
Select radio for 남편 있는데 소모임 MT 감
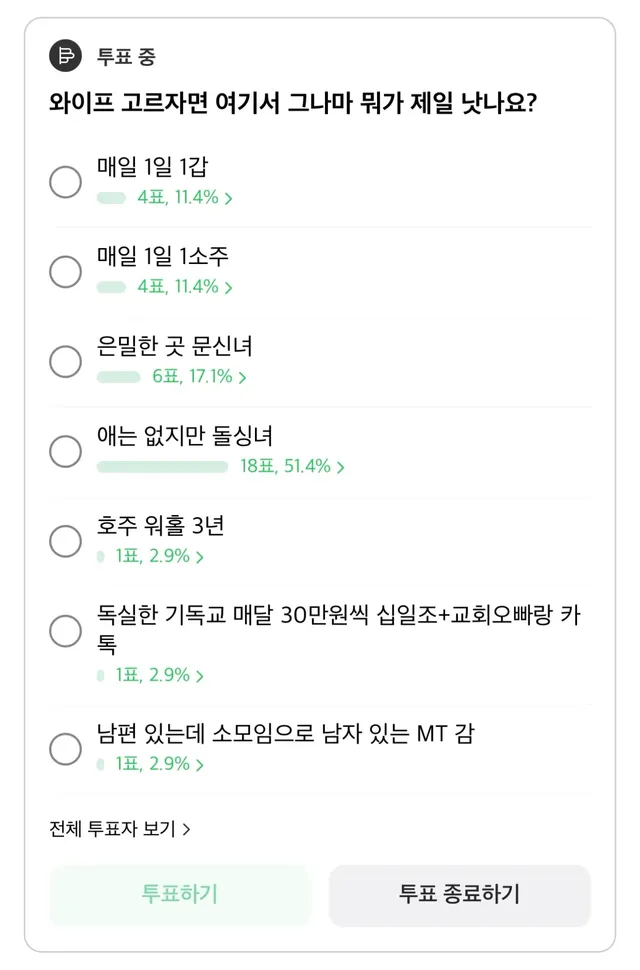[66, 748]
